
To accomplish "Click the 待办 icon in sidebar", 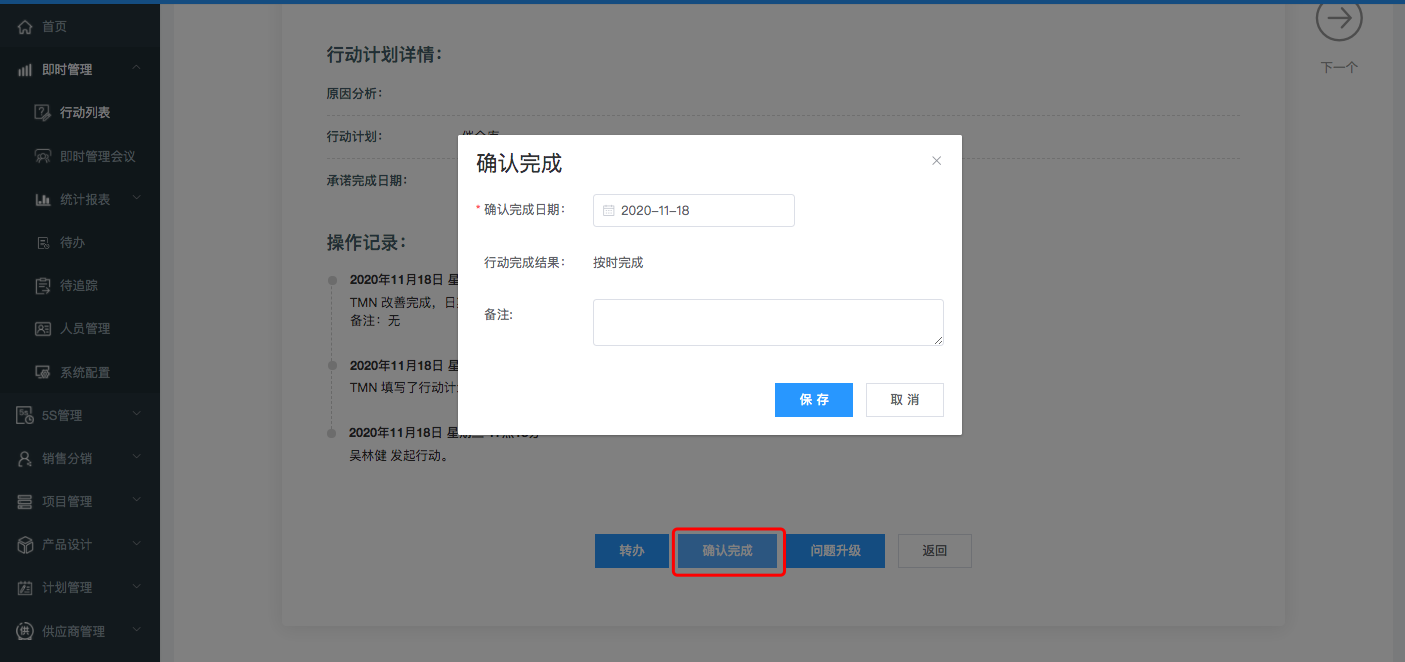I will pos(42,243).
